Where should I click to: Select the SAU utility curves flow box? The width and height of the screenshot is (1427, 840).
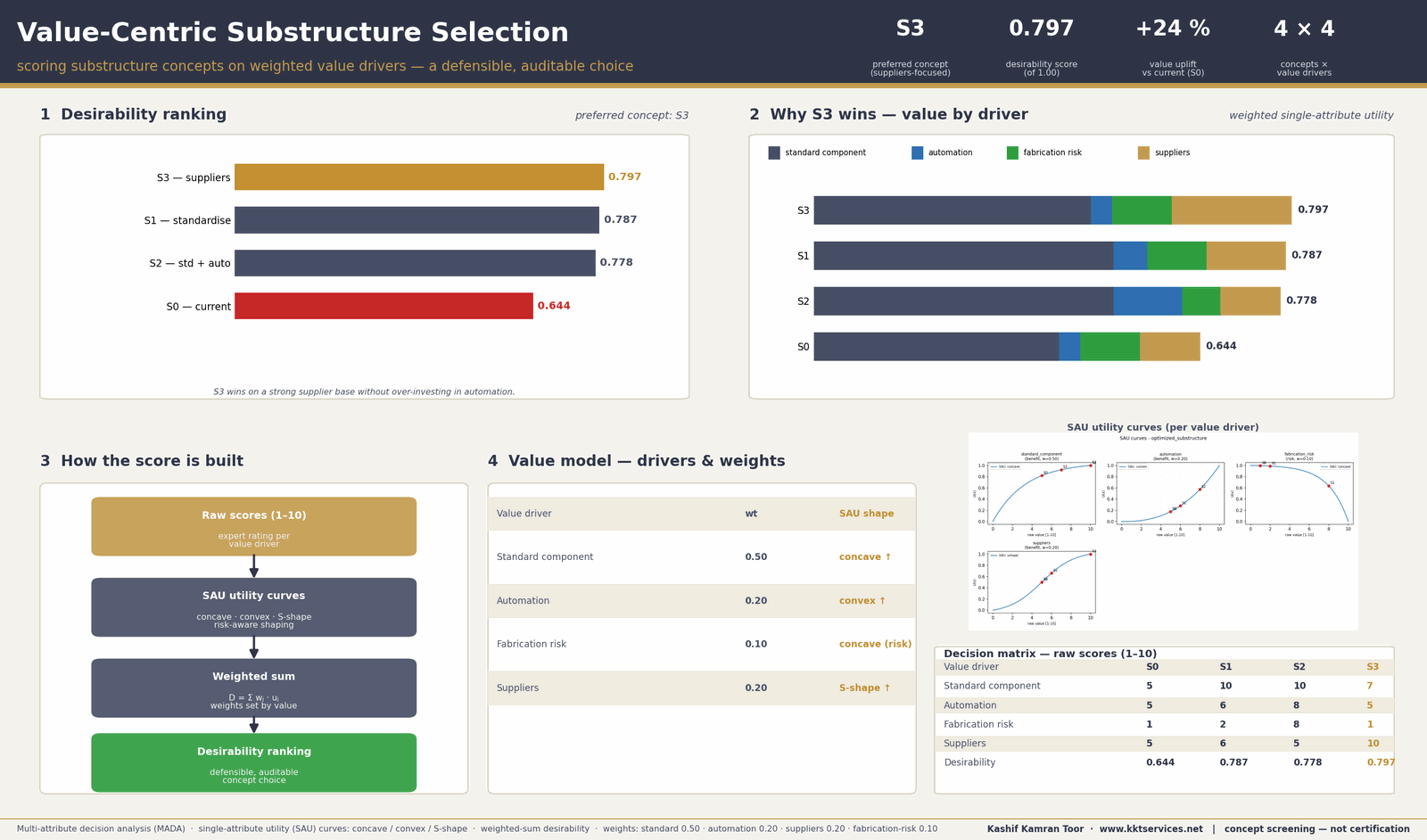[x=253, y=607]
